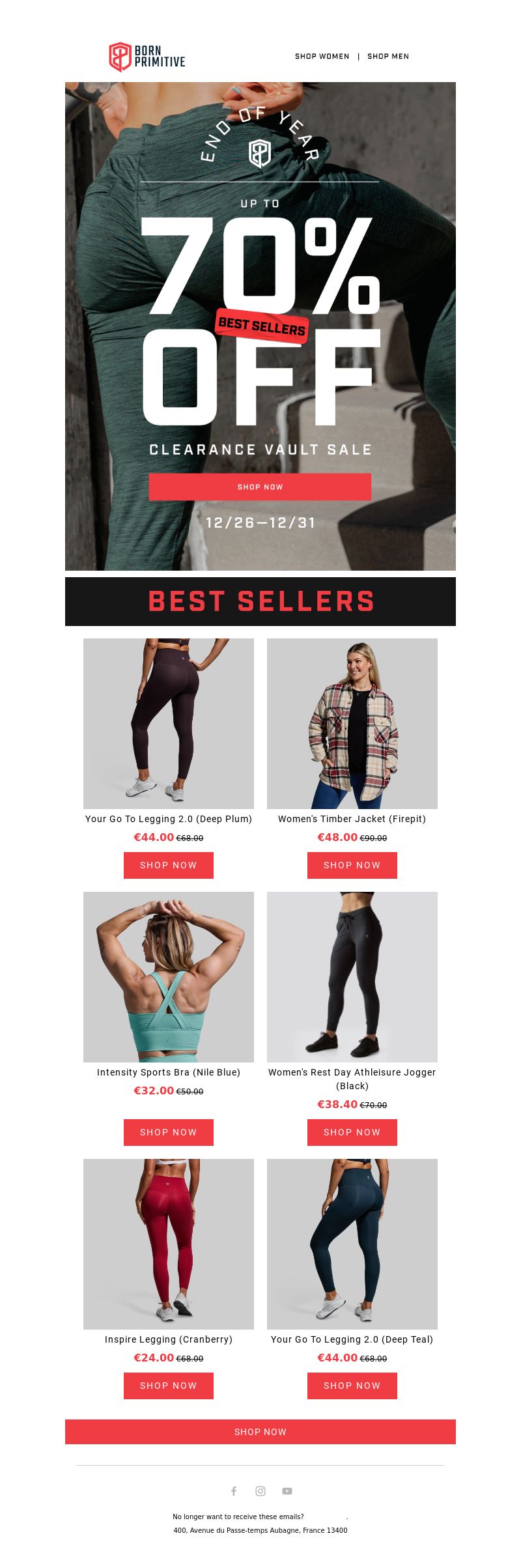Shop Now for Deep Plum Legging
Image resolution: width=521 pixels, height=1568 pixels.
pos(169,865)
